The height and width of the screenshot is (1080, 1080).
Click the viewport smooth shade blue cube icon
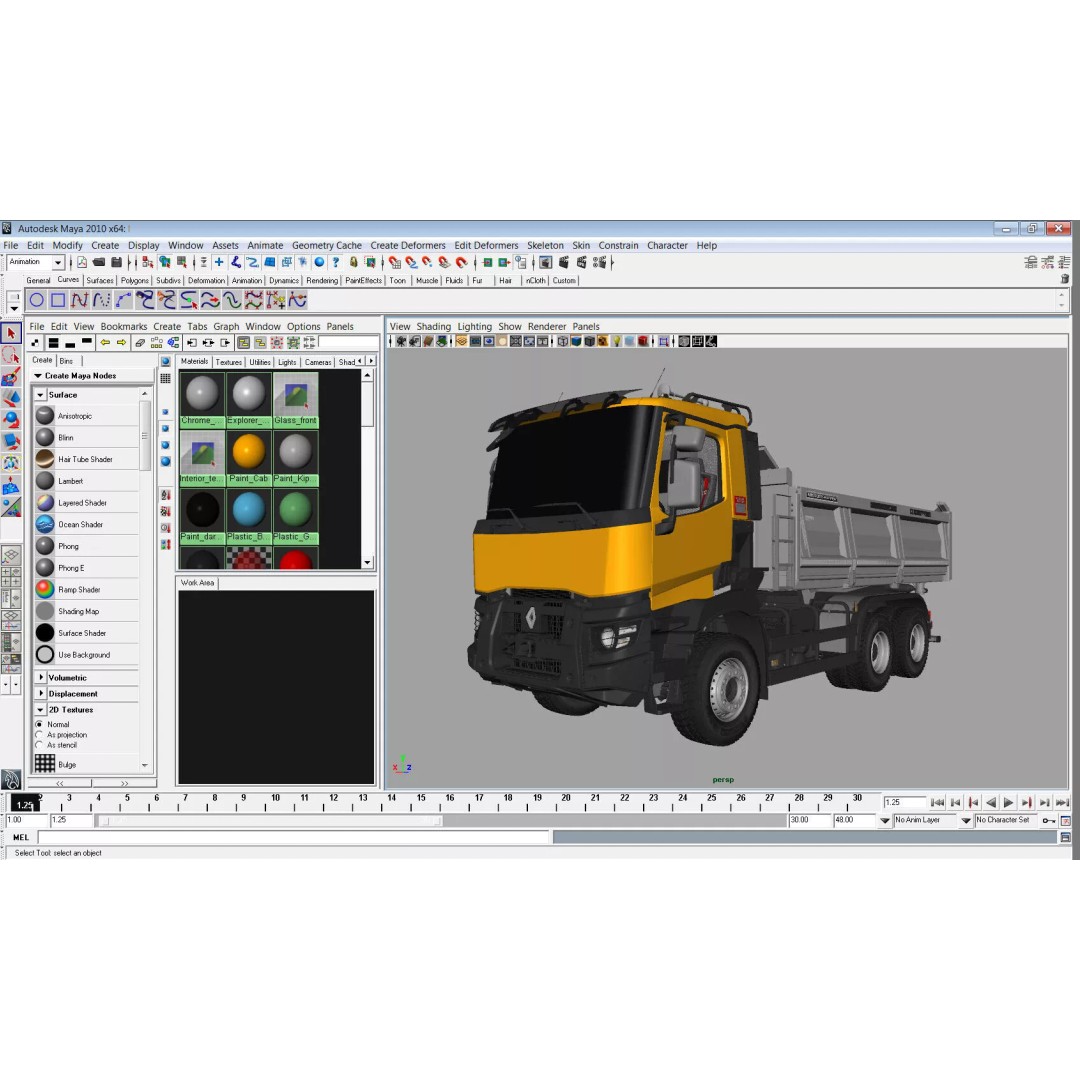click(576, 342)
